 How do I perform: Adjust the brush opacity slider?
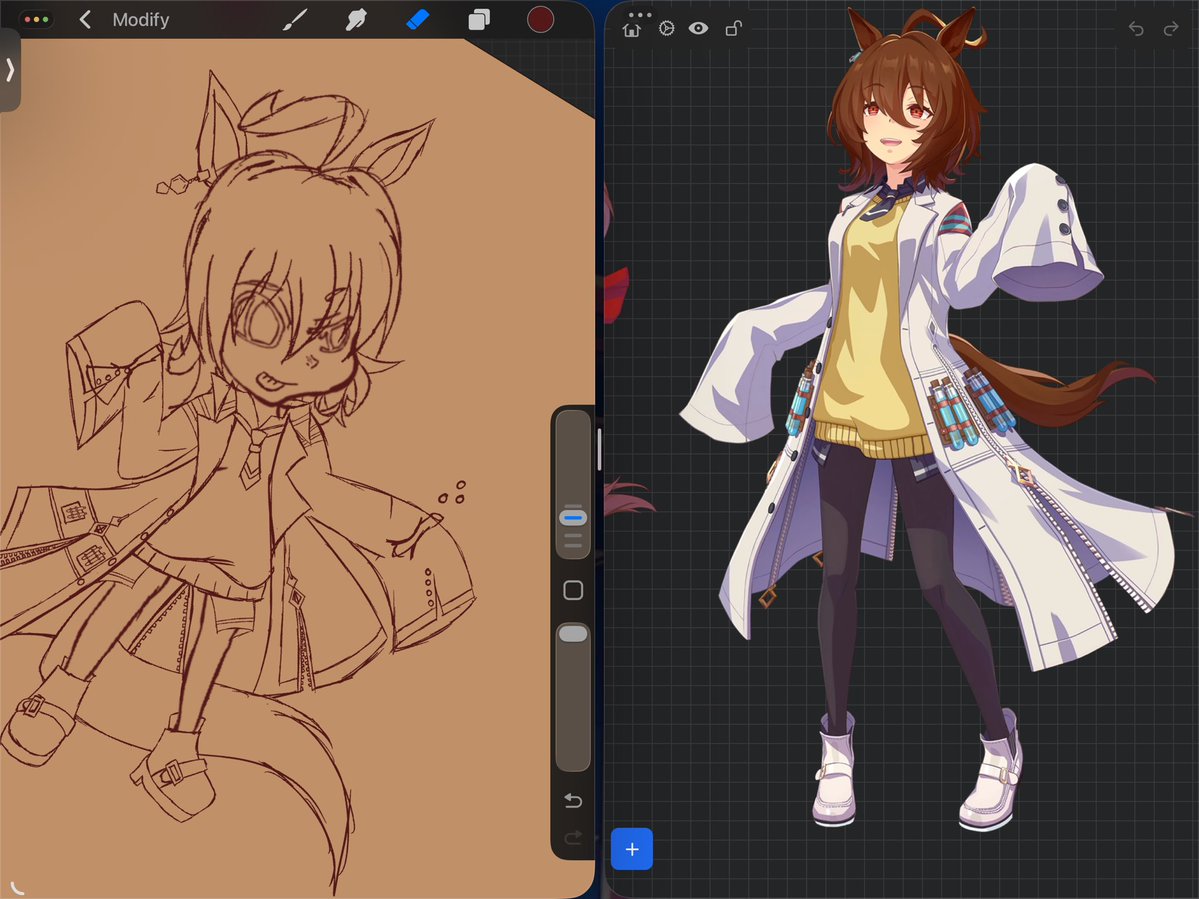tap(573, 634)
